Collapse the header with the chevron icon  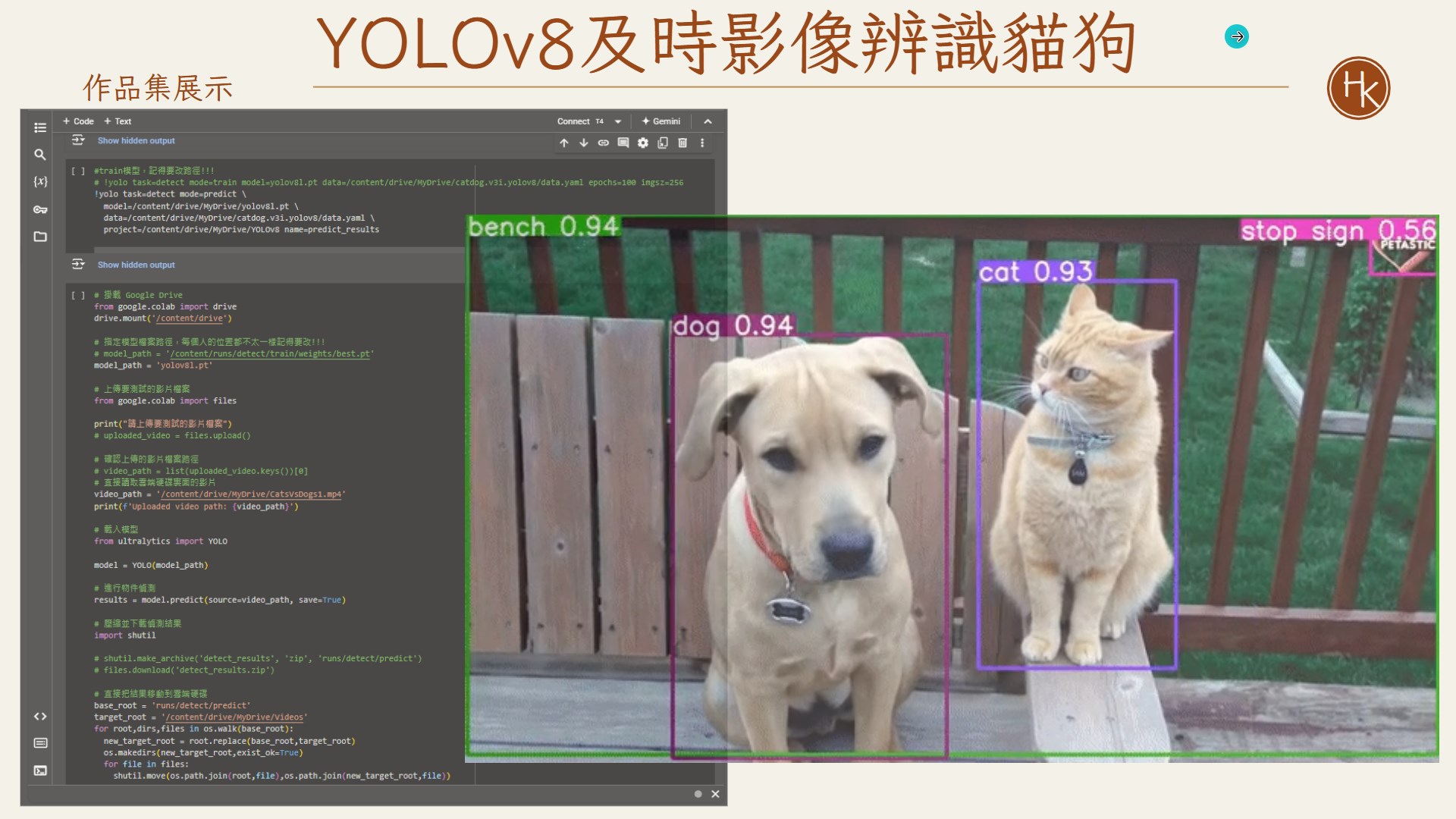pos(708,121)
